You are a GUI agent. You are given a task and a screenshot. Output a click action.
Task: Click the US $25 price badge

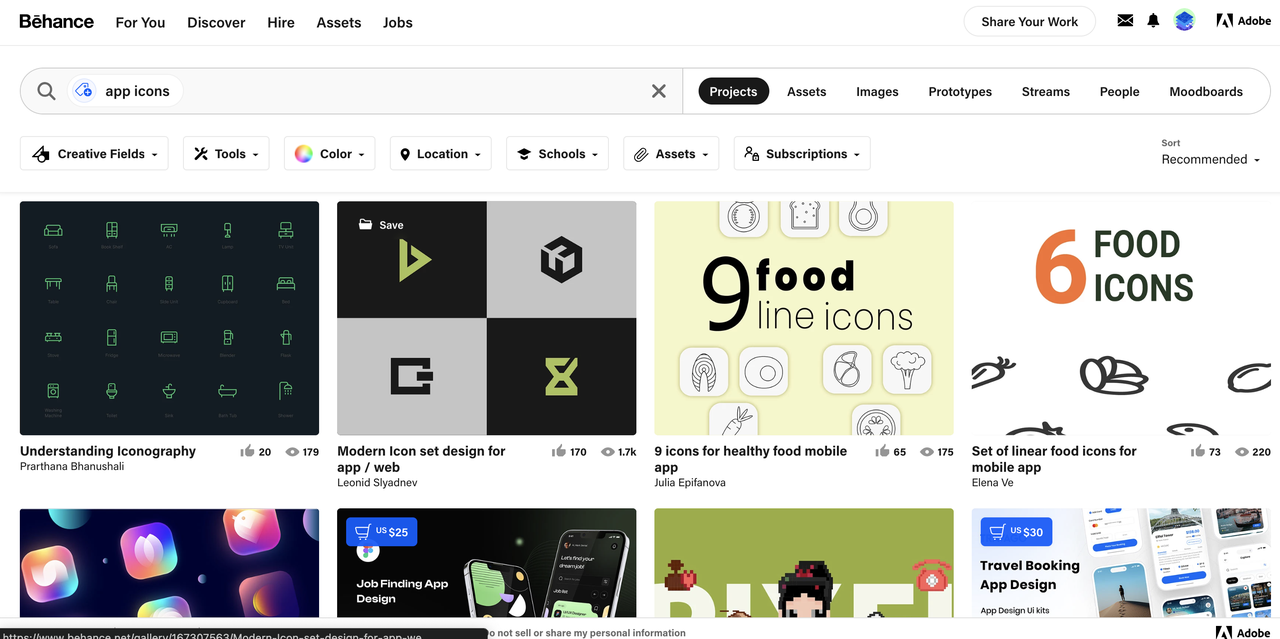[382, 532]
